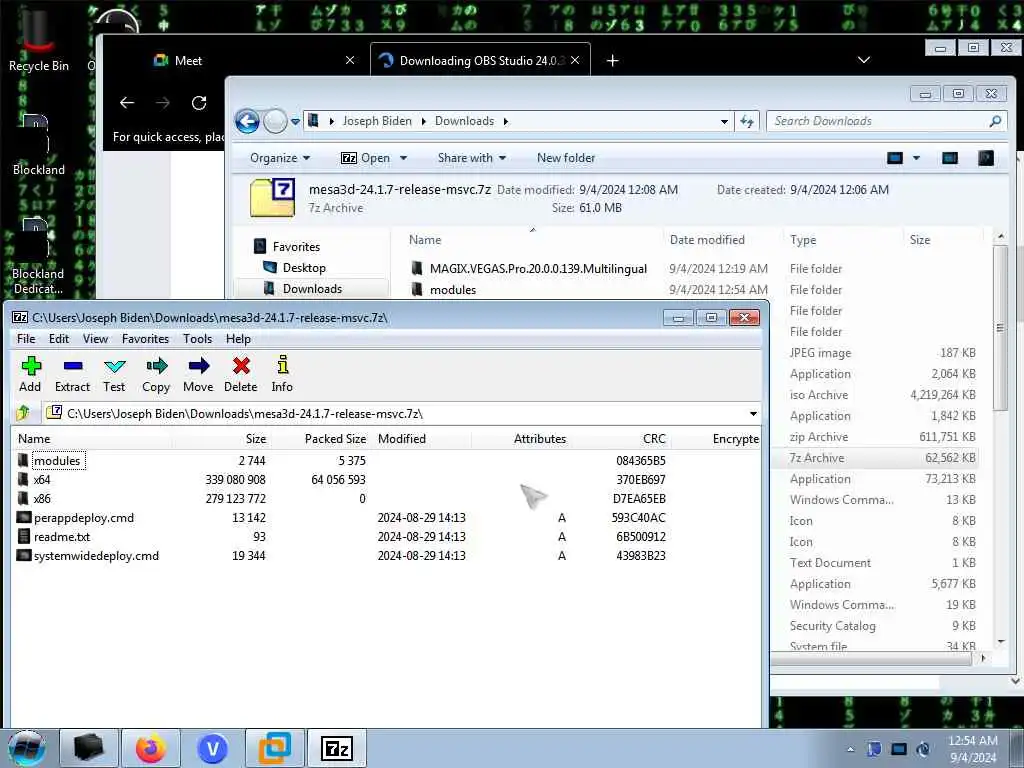Open the Favorites menu in 7-Zip

click(145, 339)
